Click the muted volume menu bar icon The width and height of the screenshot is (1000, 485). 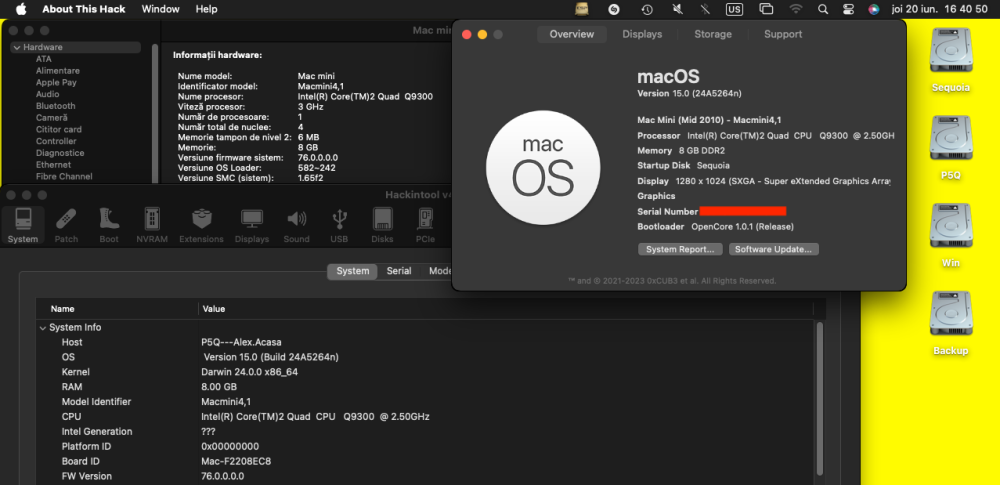[676, 9]
